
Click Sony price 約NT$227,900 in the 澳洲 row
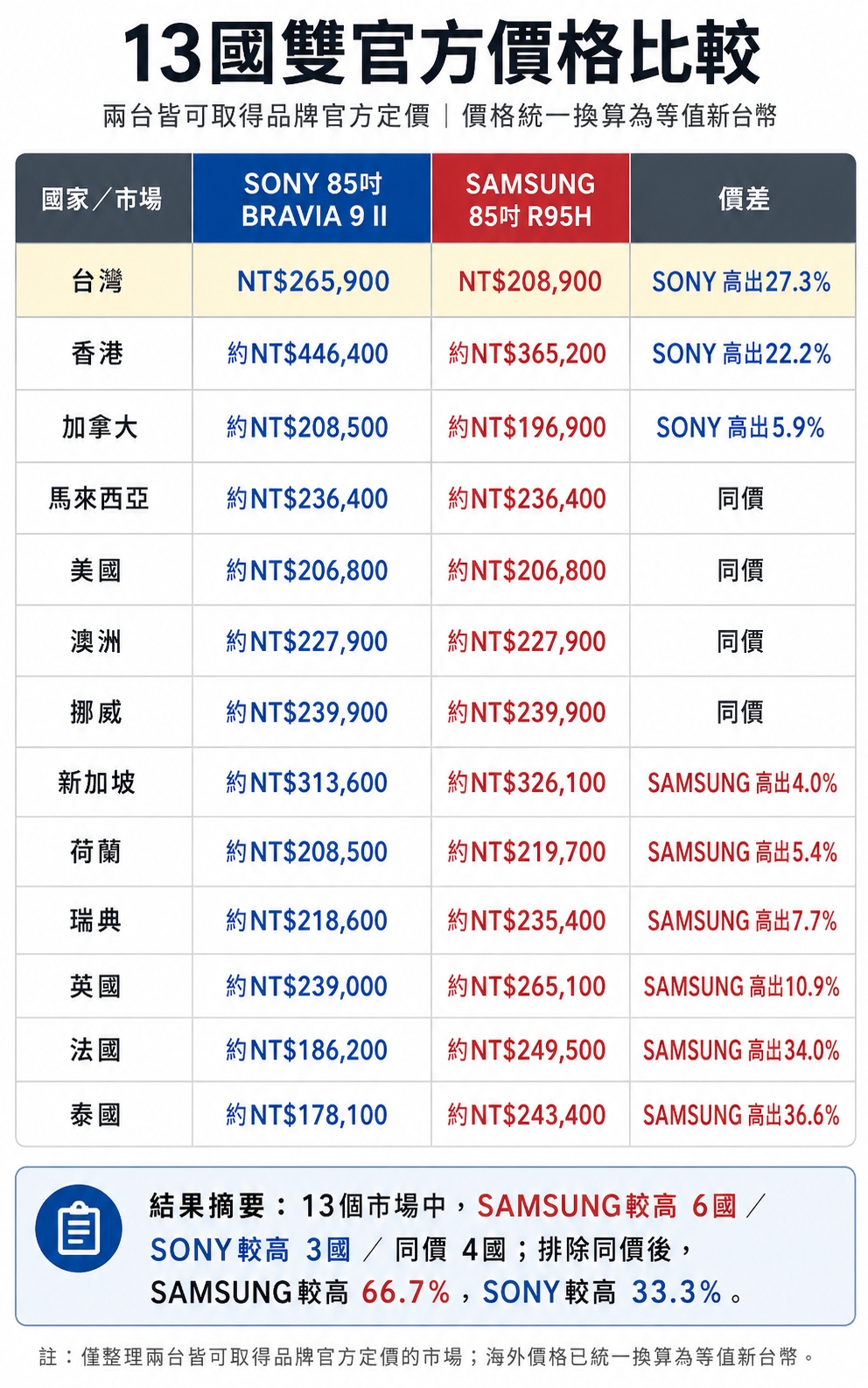coord(307,641)
